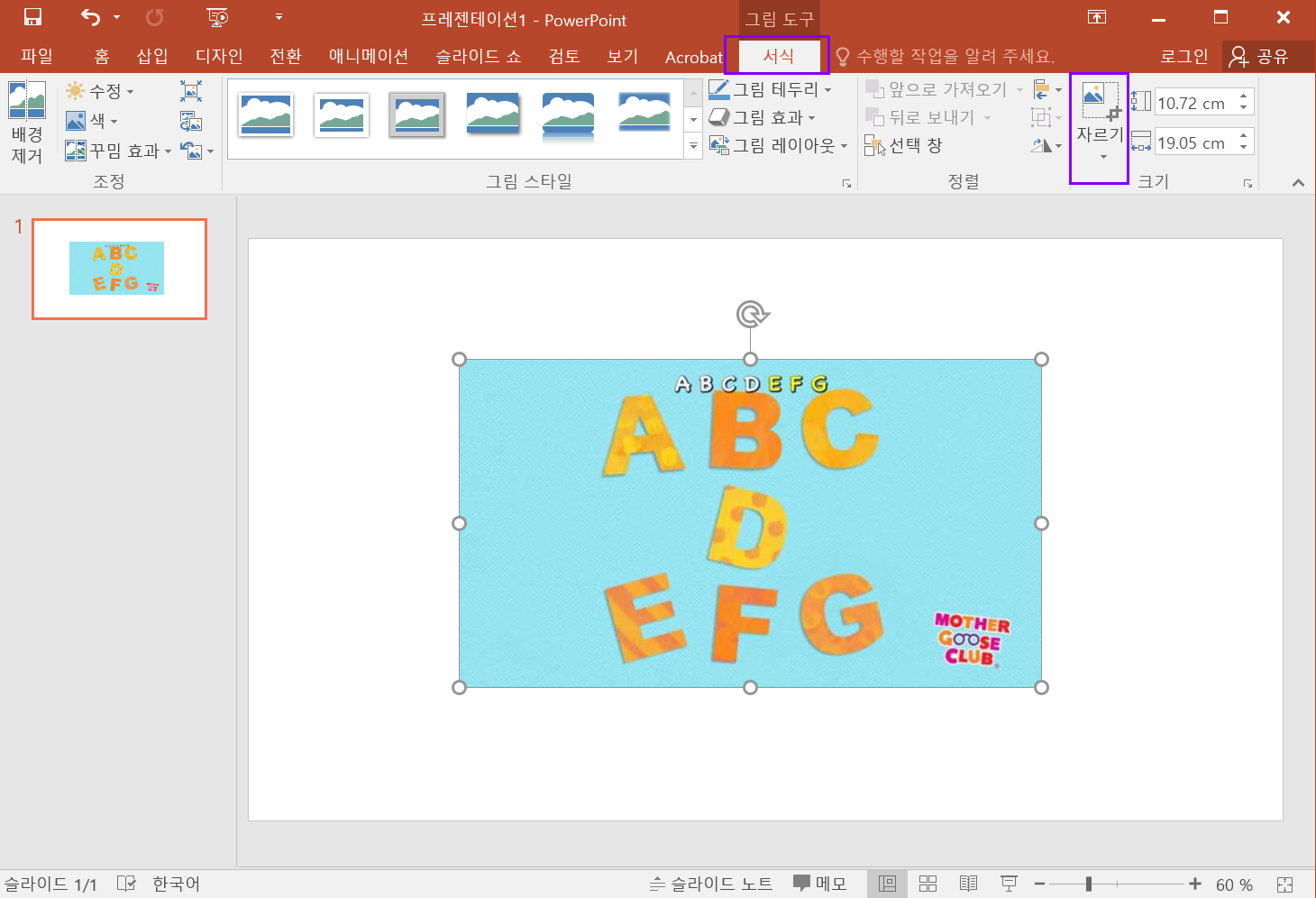The height and width of the screenshot is (898, 1316).
Task: Start the slideshow from the beginning
Action: tap(217, 17)
